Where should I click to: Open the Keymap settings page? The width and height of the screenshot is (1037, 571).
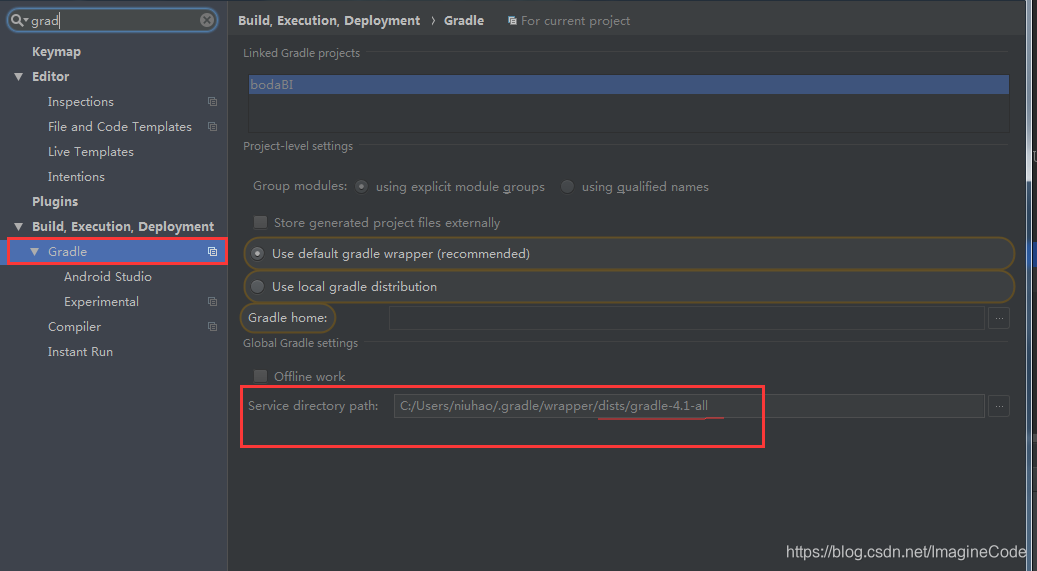(x=56, y=52)
